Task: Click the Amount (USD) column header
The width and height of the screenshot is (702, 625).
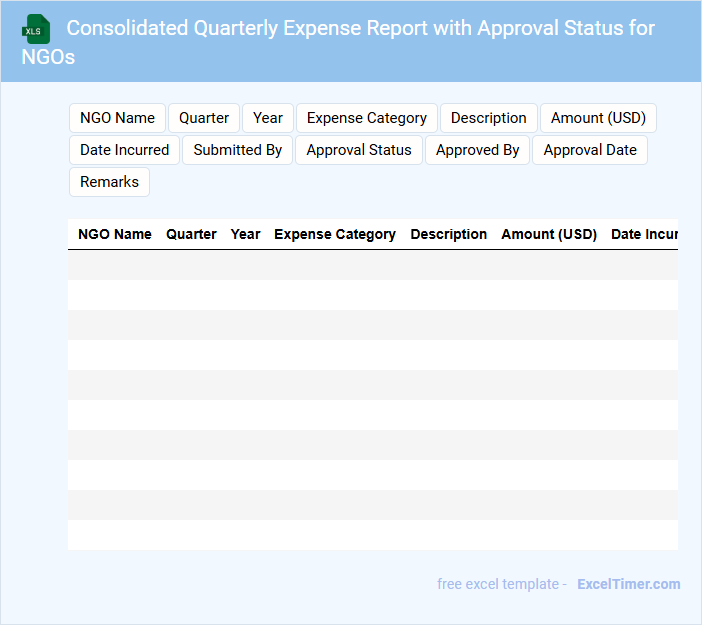Action: click(x=549, y=234)
